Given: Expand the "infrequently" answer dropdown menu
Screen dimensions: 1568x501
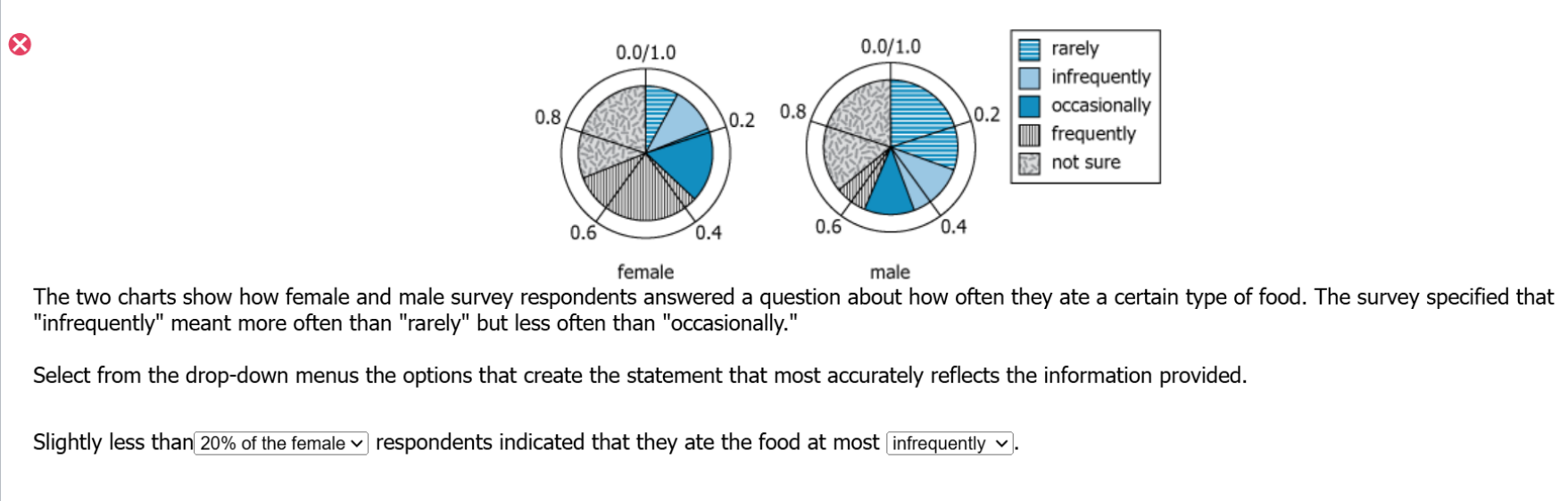Looking at the screenshot, I should click(950, 443).
